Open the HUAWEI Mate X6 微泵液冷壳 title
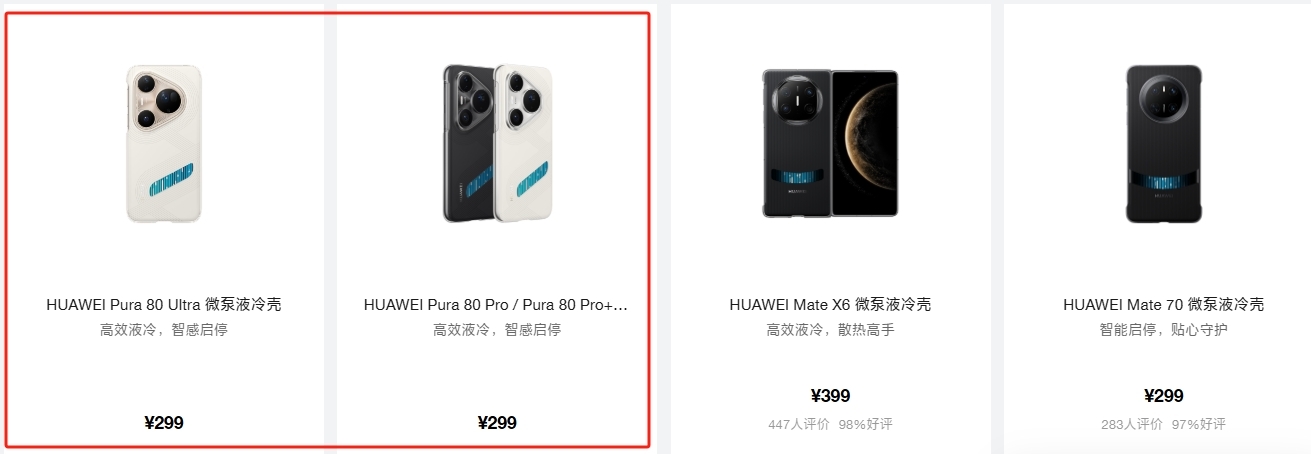Image resolution: width=1311 pixels, height=454 pixels. click(x=830, y=304)
